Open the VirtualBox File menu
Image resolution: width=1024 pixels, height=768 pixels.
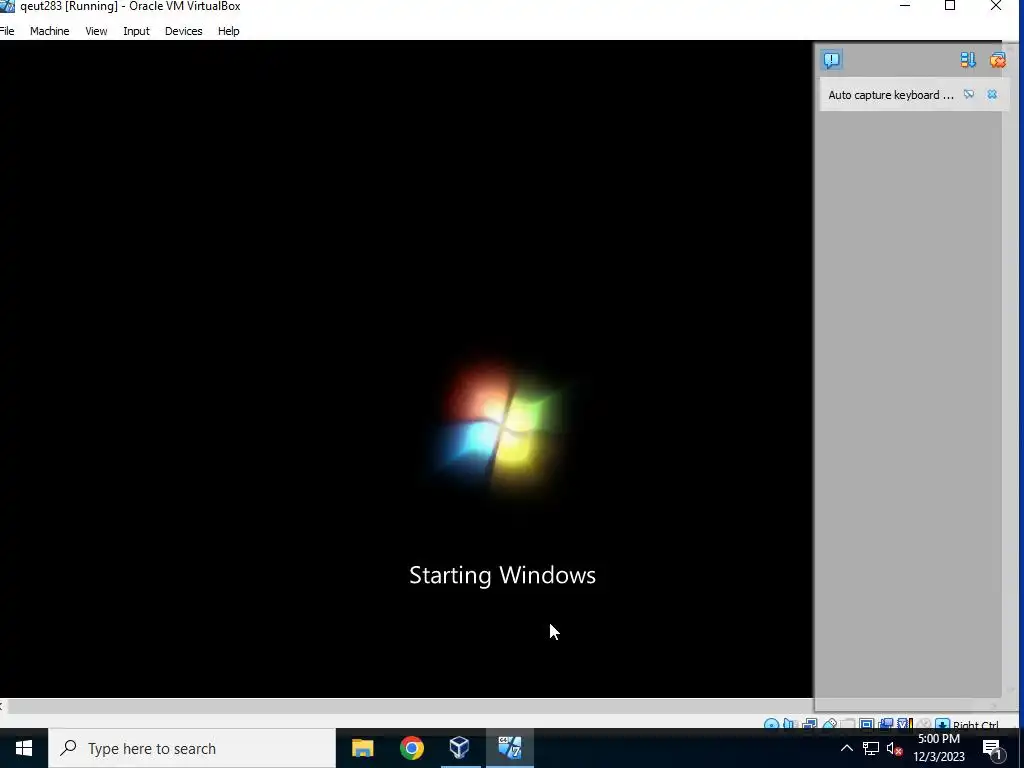(7, 31)
